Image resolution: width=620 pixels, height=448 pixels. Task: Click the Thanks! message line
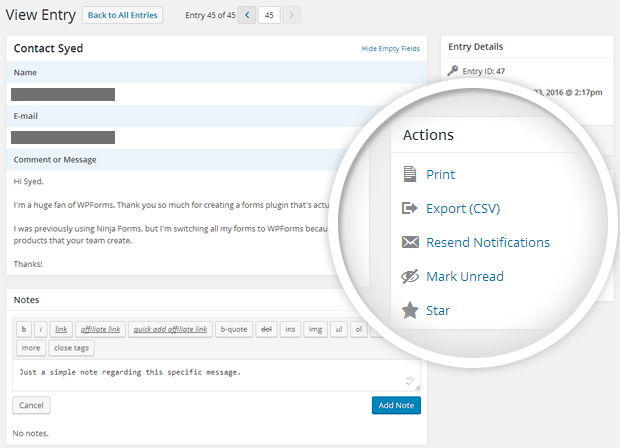[x=28, y=264]
